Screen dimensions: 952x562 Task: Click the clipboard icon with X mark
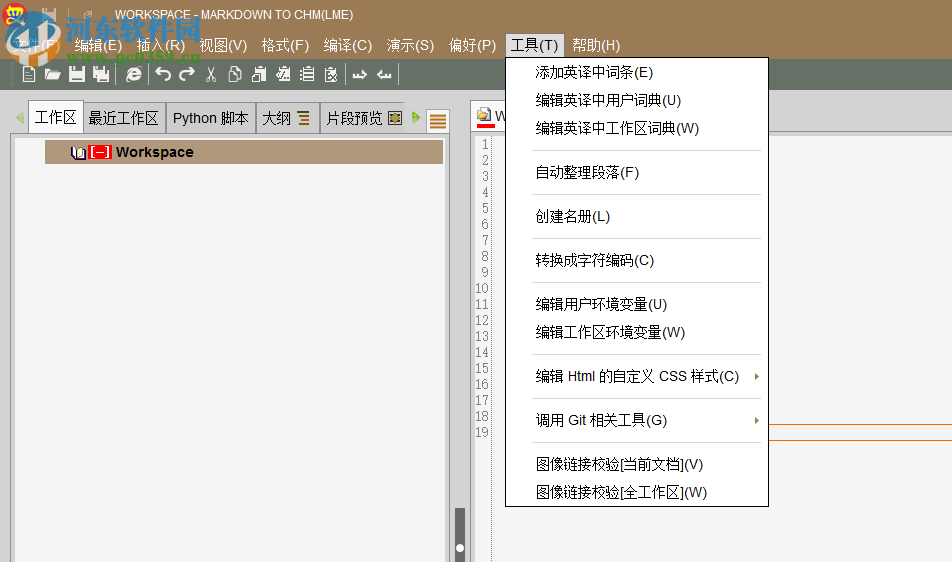(x=331, y=75)
